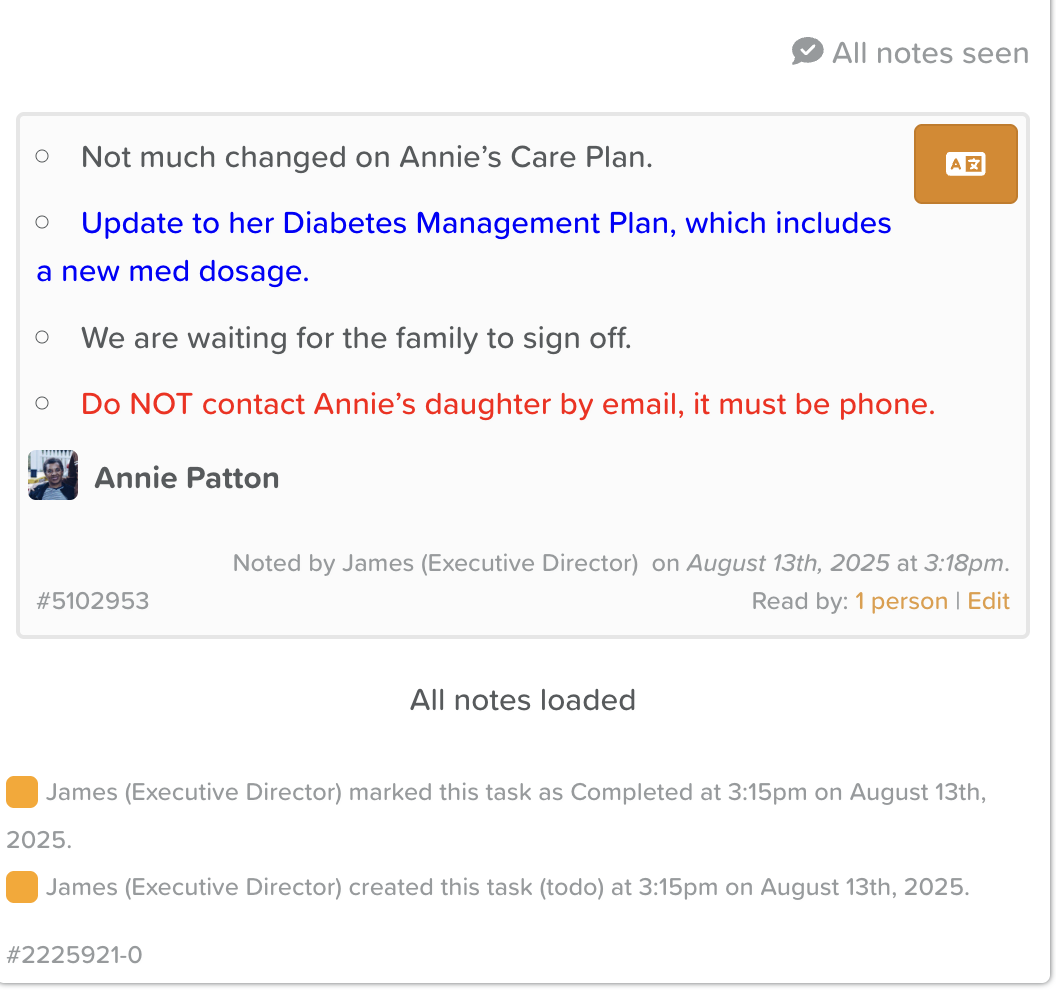Click note ID #5102953
Screen dimensions: 1056x990
click(92, 601)
